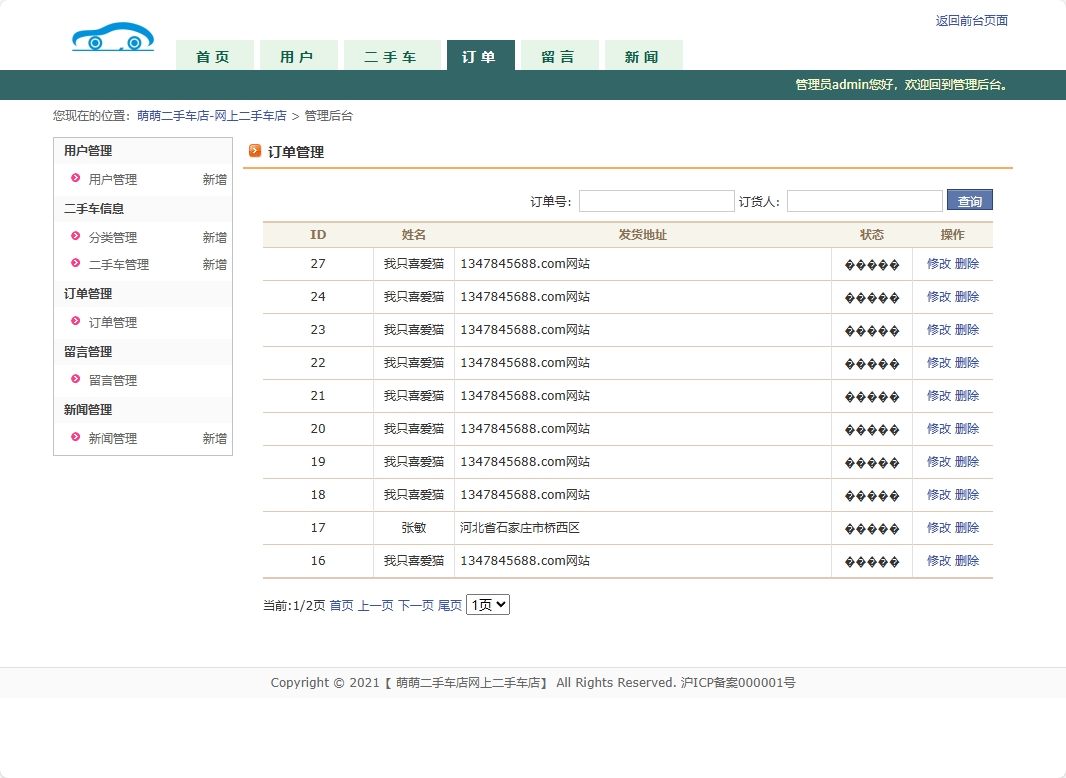
Task: Click into the 订货人 text box
Action: click(x=864, y=201)
